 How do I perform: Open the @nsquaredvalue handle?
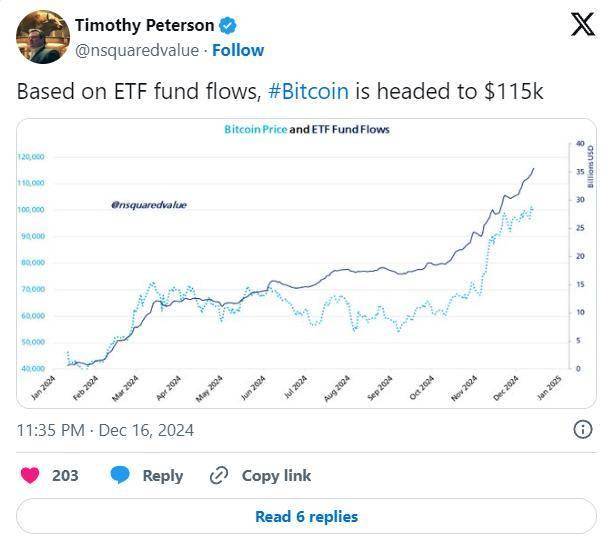[x=138, y=49]
